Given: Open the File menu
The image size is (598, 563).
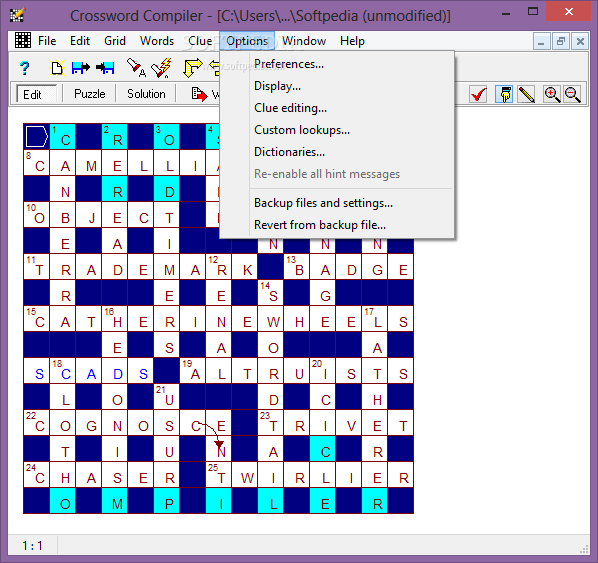Looking at the screenshot, I should (x=47, y=41).
